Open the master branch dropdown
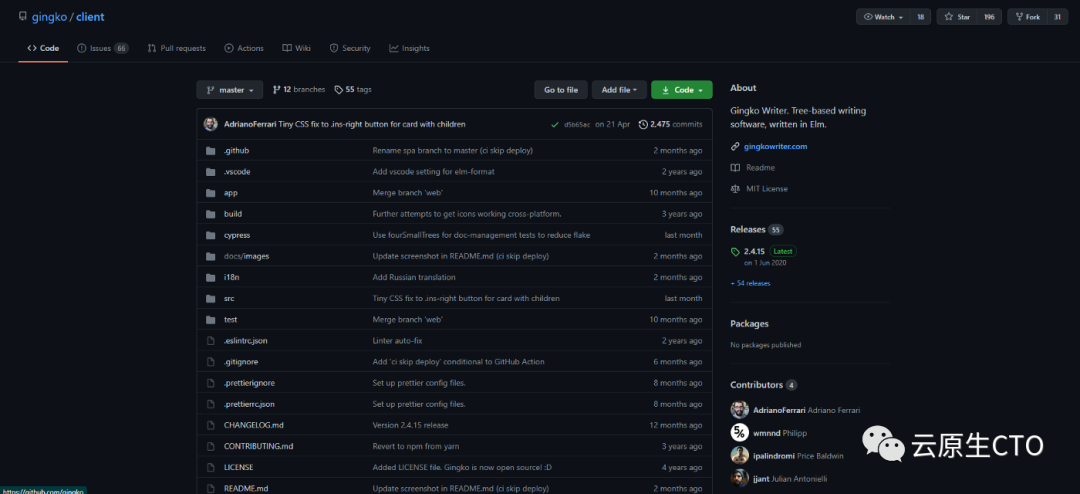1080x494 pixels. 229,90
